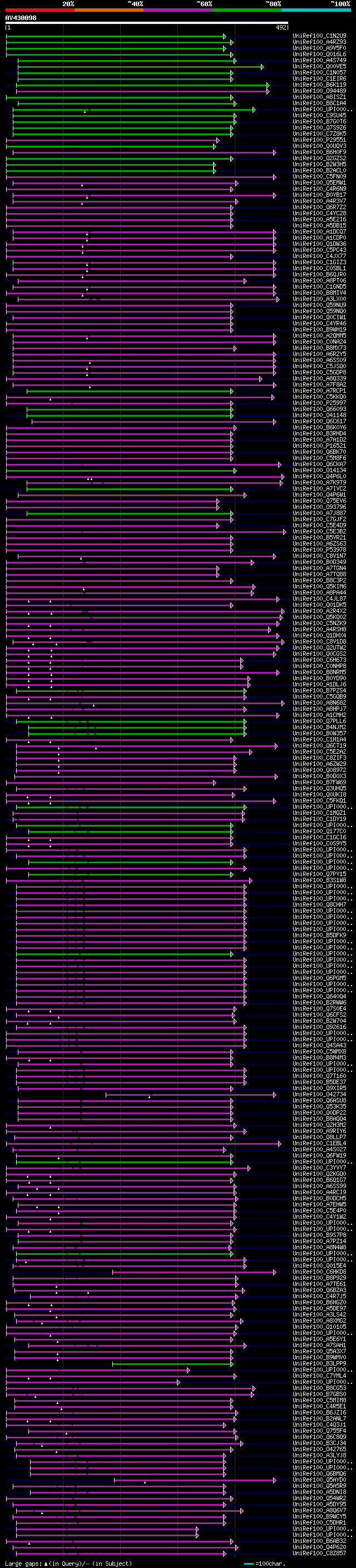Select hit label UniRef100_C1EIR6
The height and width of the screenshot is (1568, 356).
pyautogui.click(x=319, y=78)
